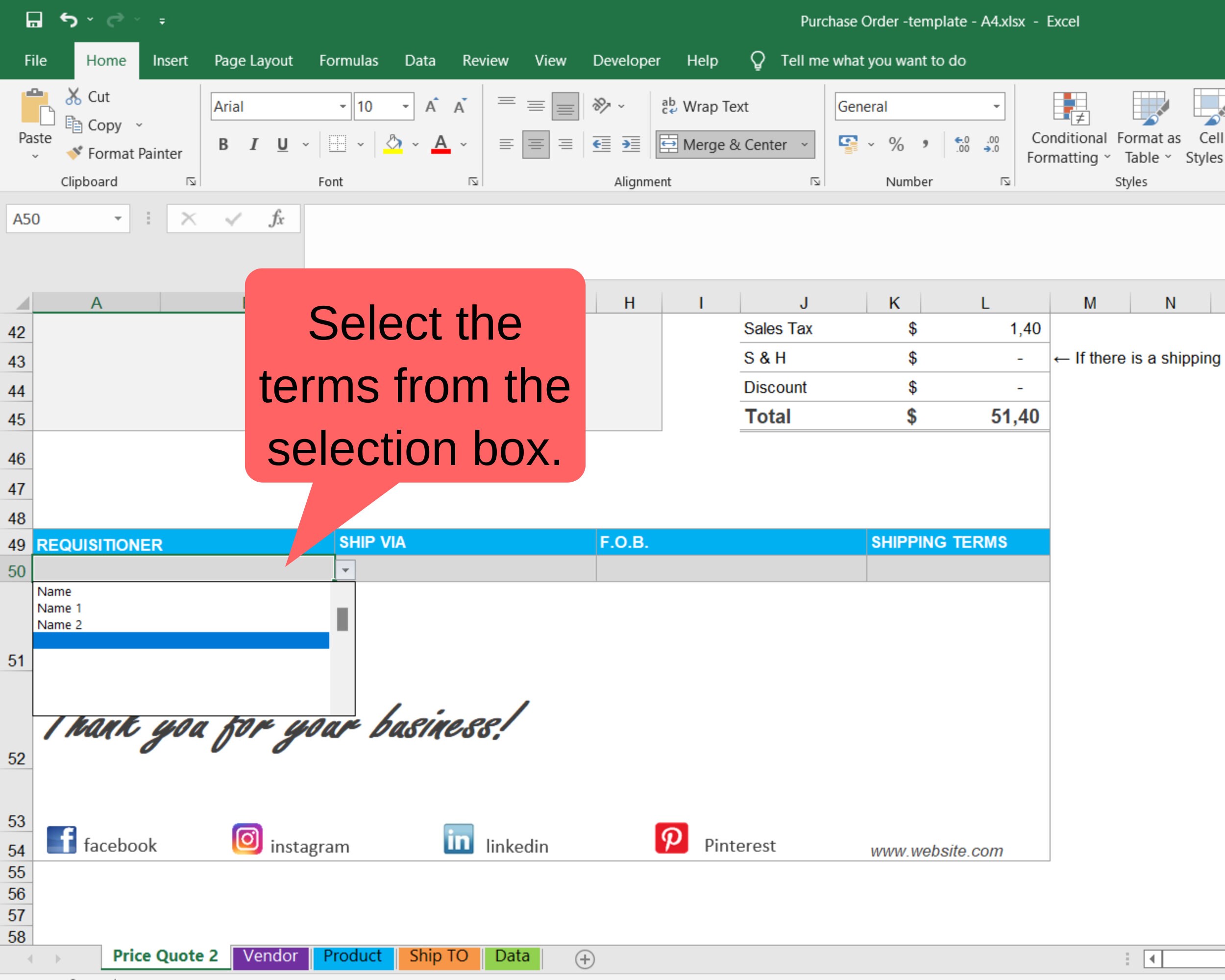Click Tell me what you want to do

873,60
